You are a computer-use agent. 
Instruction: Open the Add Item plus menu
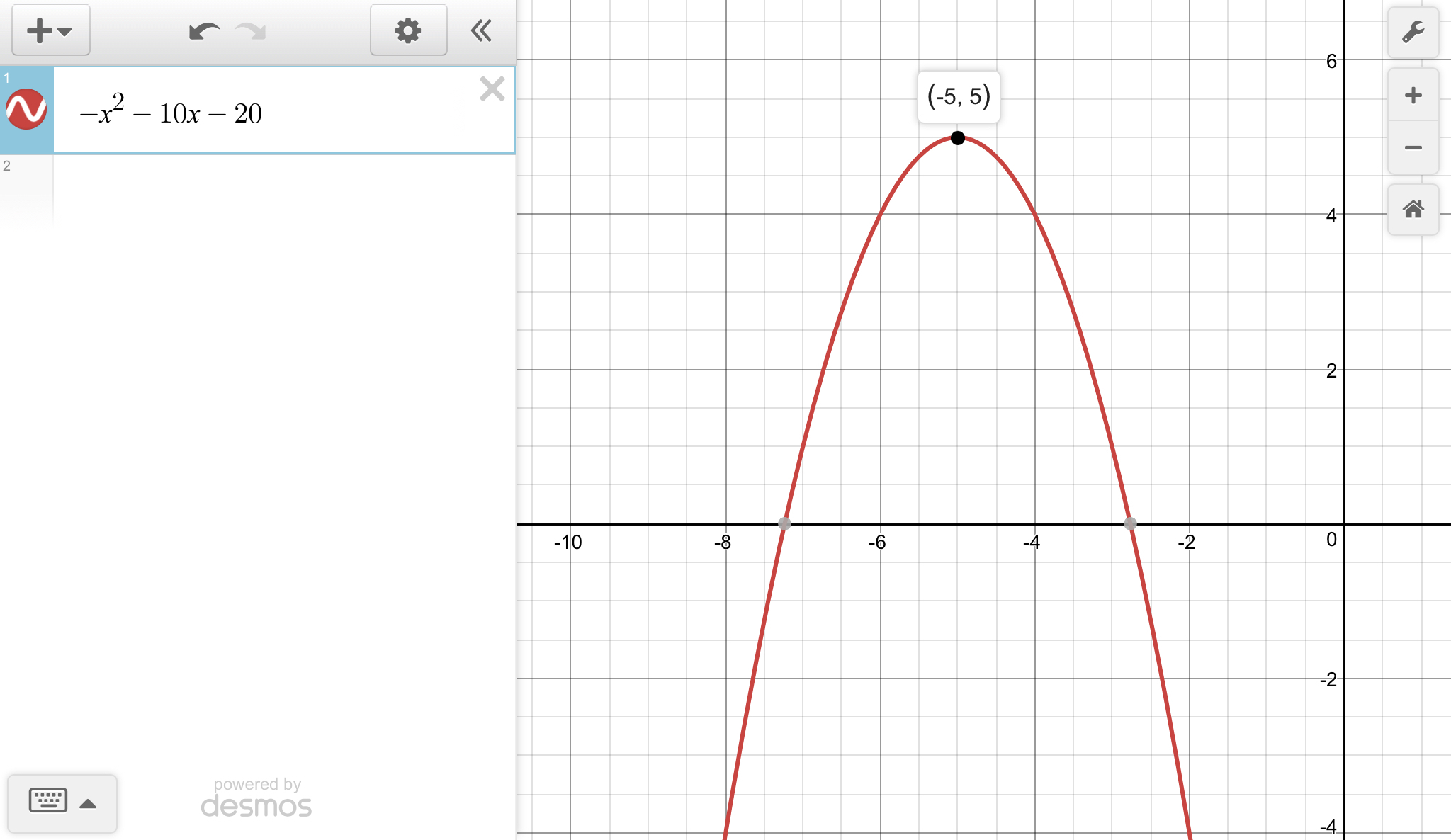50,30
